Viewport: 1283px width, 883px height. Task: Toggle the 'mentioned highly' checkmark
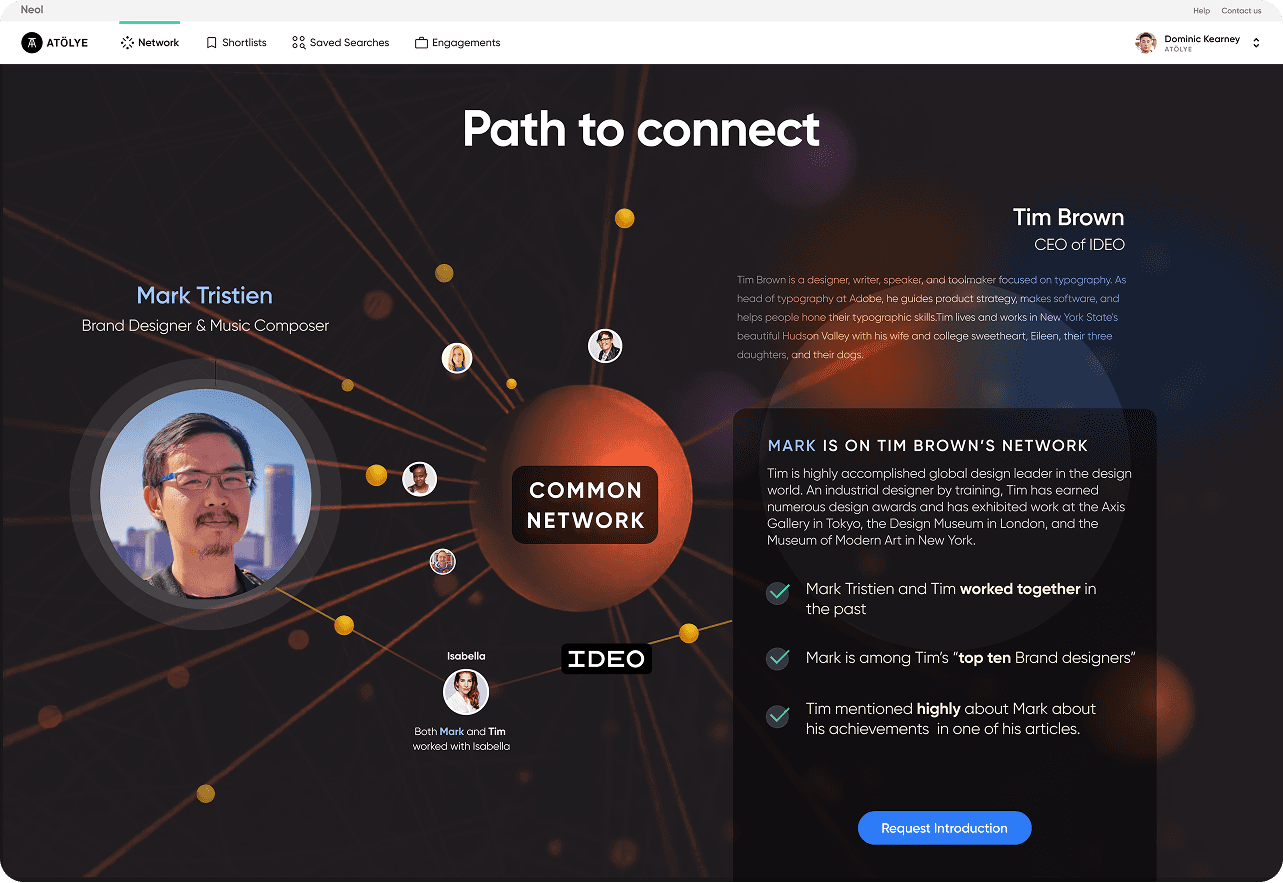coord(778,716)
